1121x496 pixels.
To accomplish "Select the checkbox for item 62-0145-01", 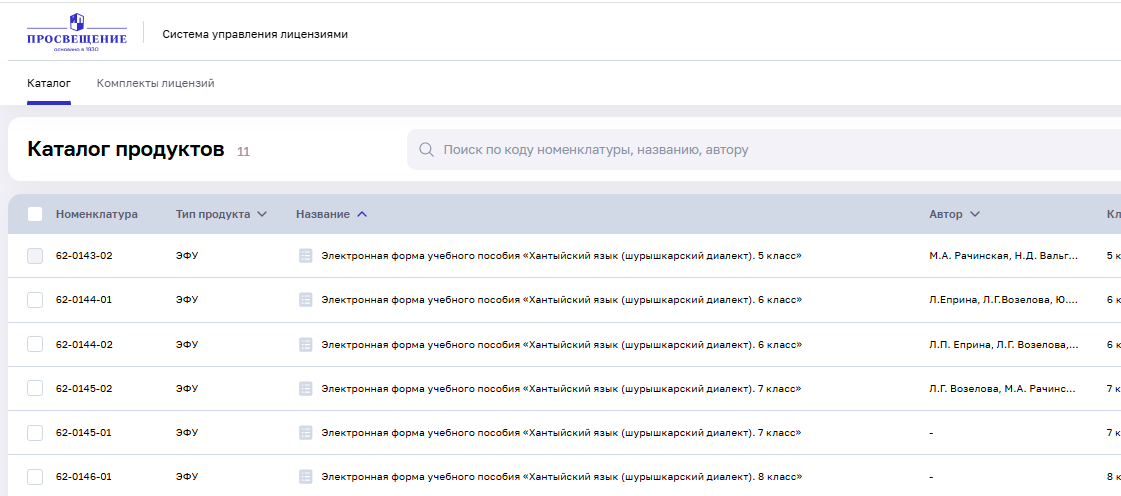I will (x=35, y=433).
